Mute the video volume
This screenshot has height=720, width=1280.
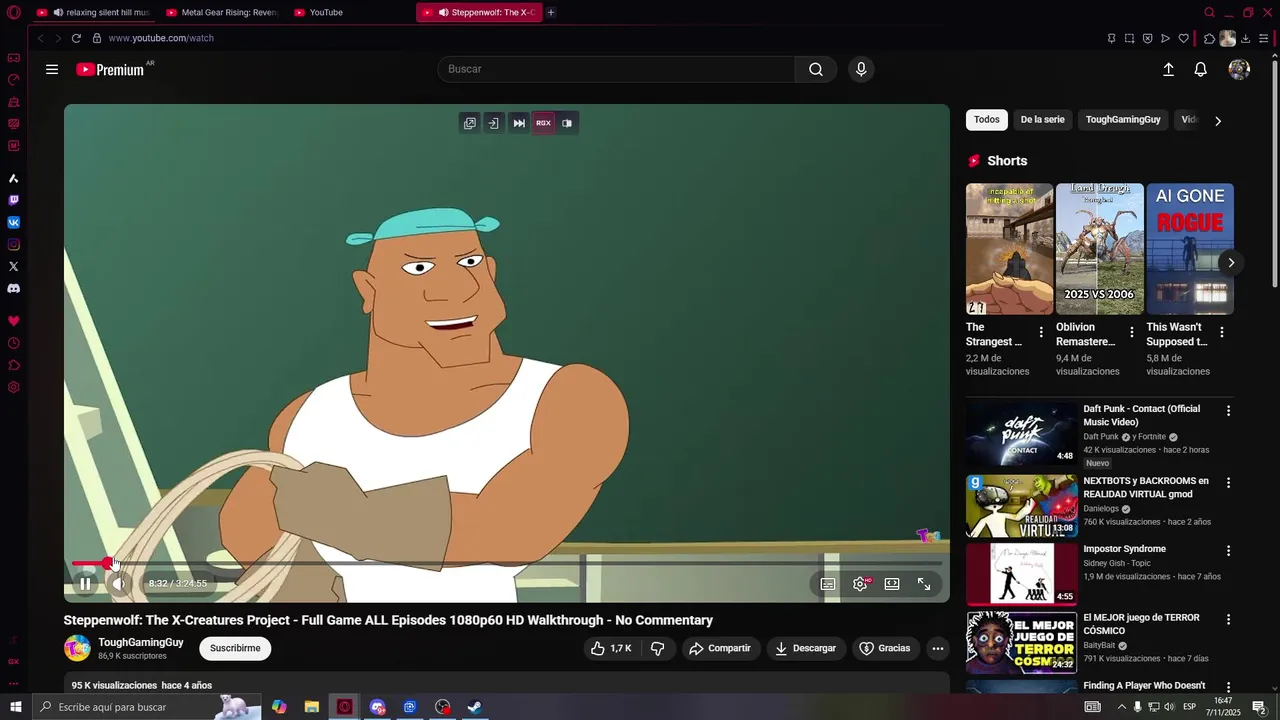tap(118, 584)
